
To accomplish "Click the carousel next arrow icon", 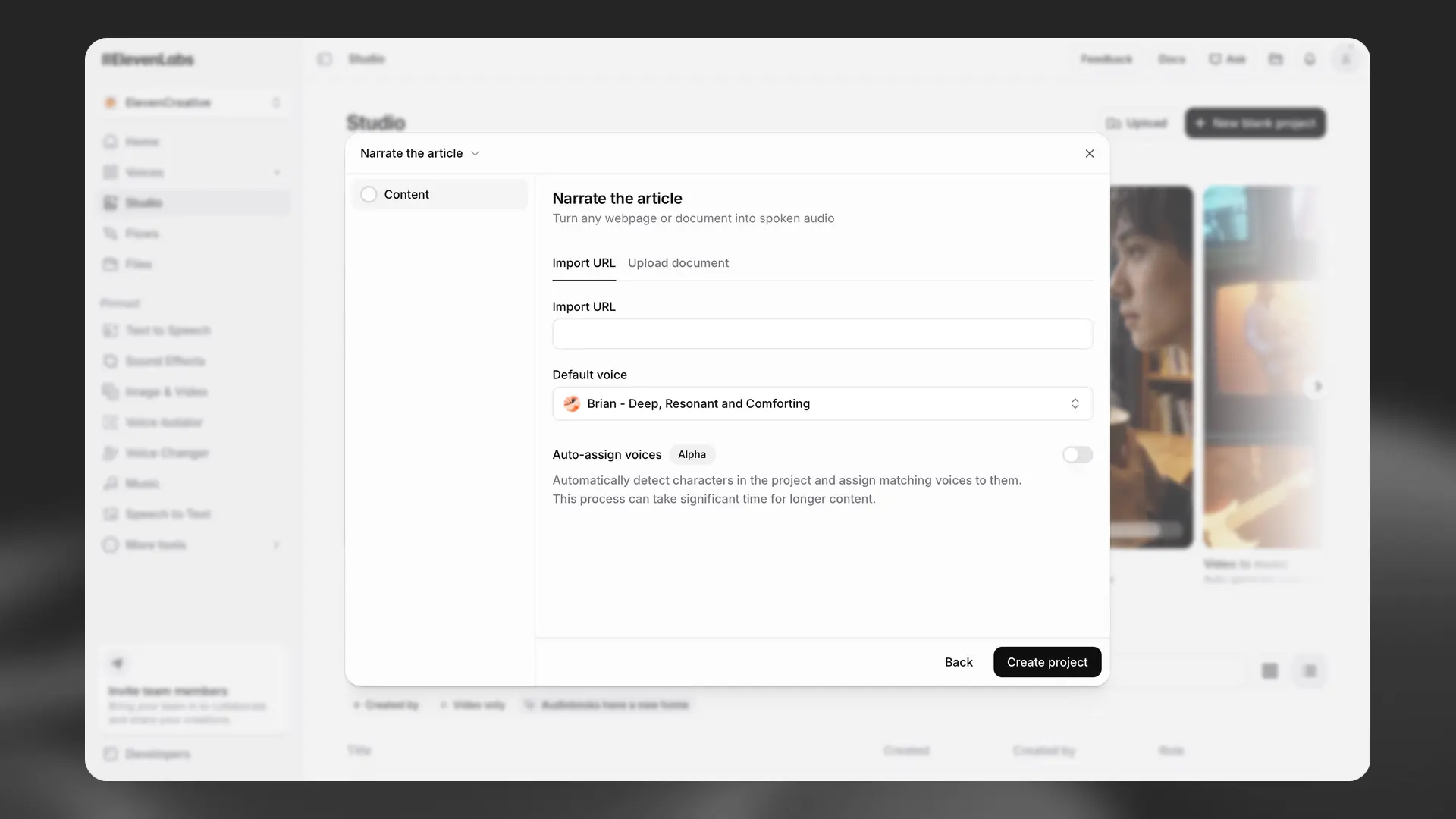I will pyautogui.click(x=1318, y=387).
